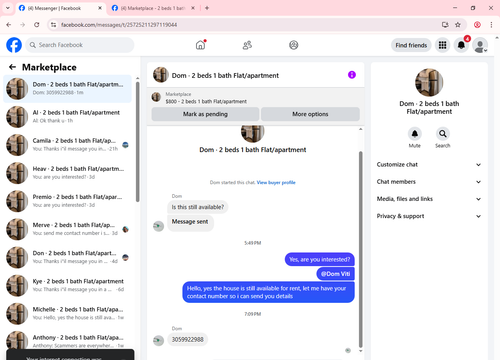Close the Messenger | Facebook tab
500x360 pixels.
(x=100, y=8)
